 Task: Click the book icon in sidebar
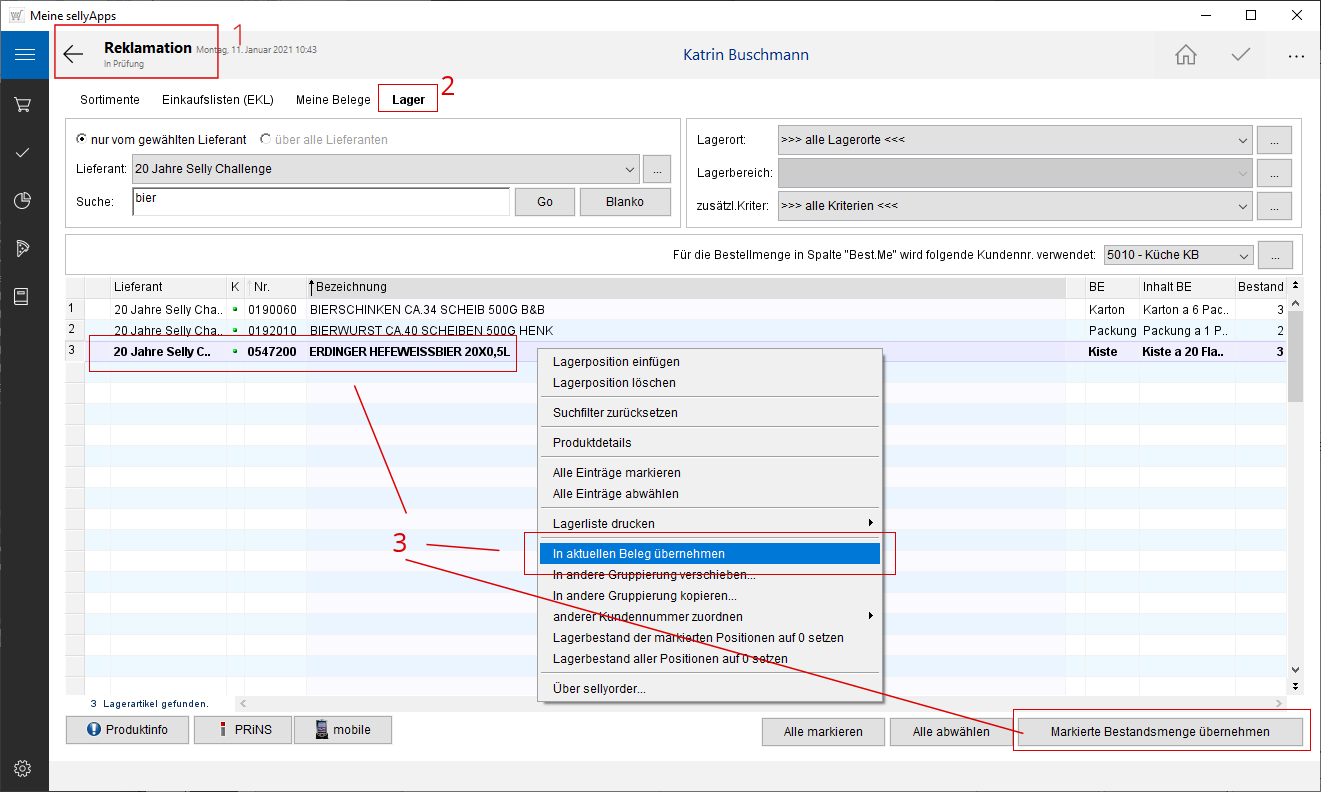[24, 296]
